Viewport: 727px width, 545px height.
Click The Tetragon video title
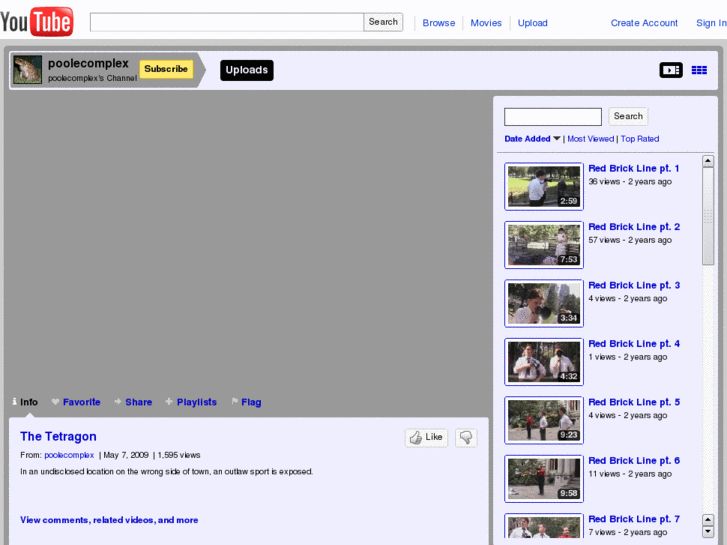[58, 436]
